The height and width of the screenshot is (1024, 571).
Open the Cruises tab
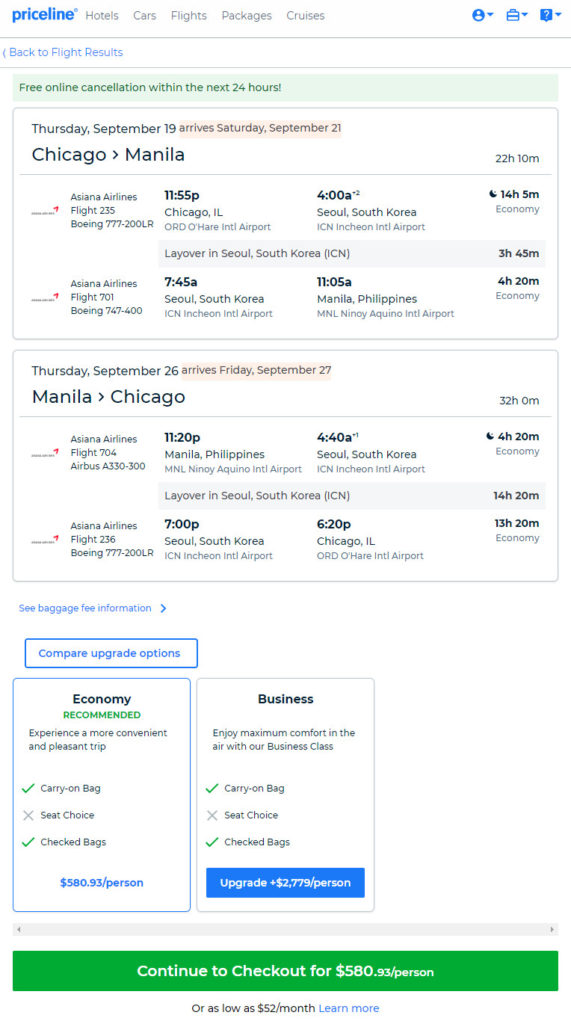[x=305, y=15]
